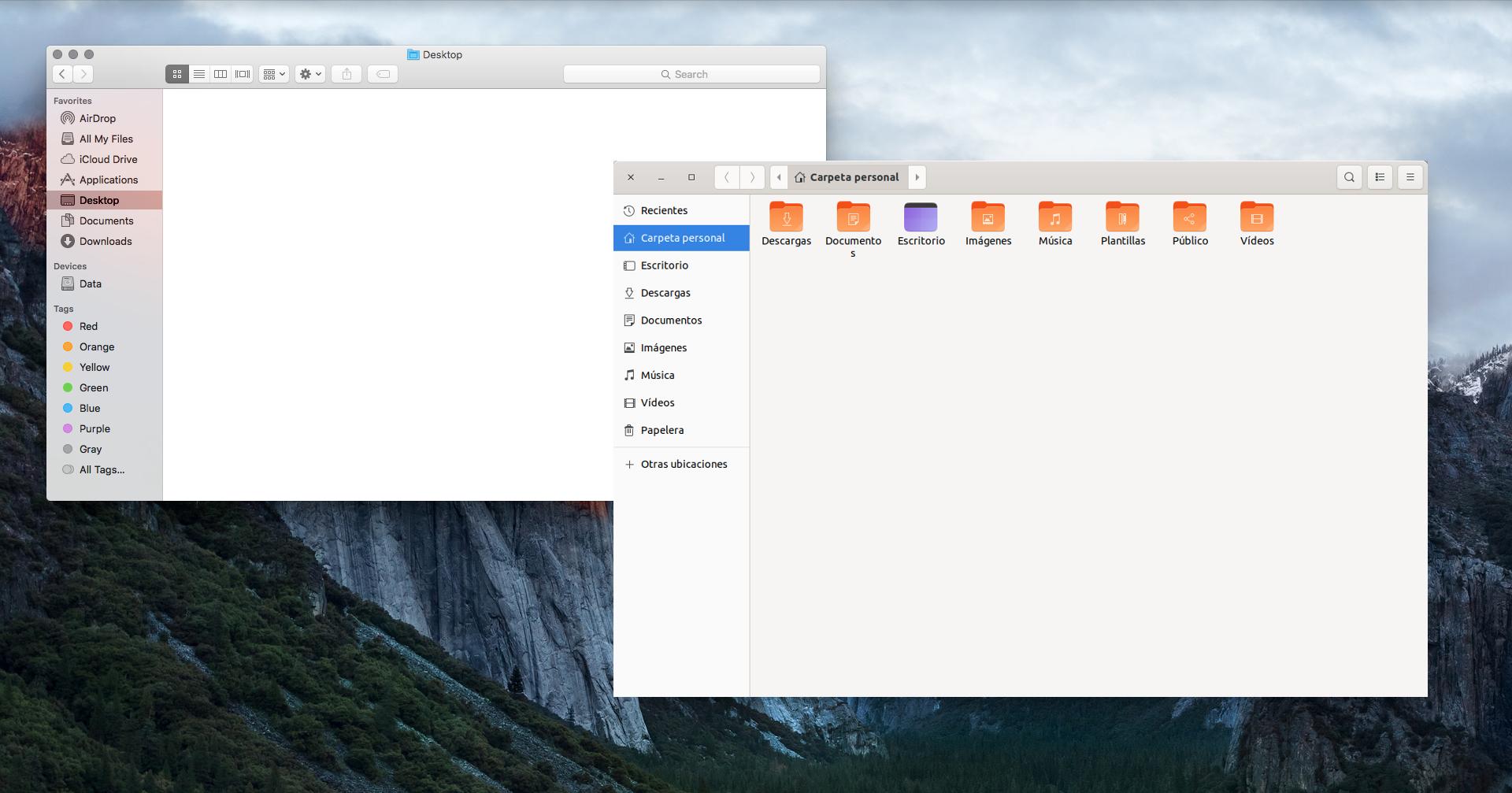Open the hamburger menu in Nautilus
This screenshot has width=1512, height=793.
[1410, 177]
